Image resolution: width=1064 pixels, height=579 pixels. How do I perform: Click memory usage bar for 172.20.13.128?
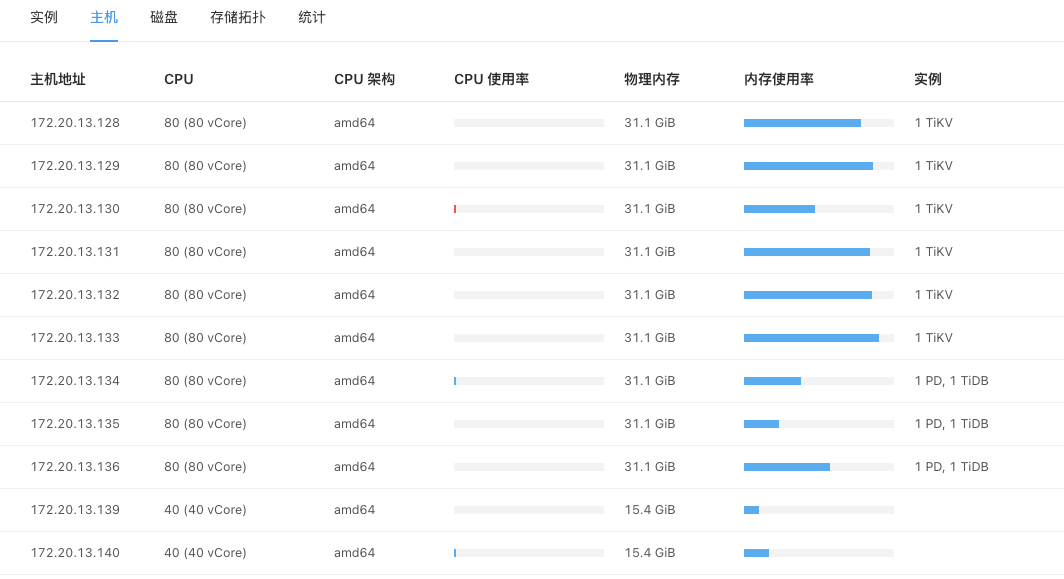819,123
